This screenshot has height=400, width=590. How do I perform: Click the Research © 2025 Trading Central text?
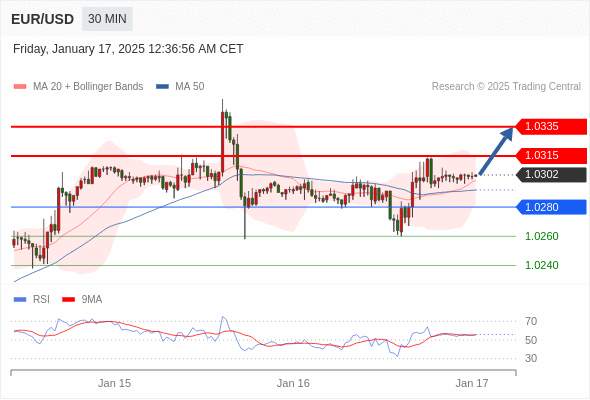506,87
